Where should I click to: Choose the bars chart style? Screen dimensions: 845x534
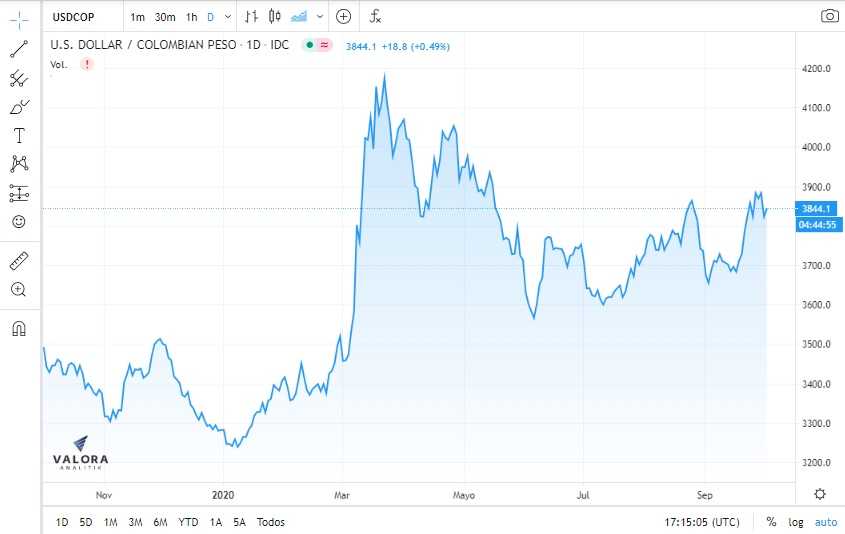coord(251,17)
